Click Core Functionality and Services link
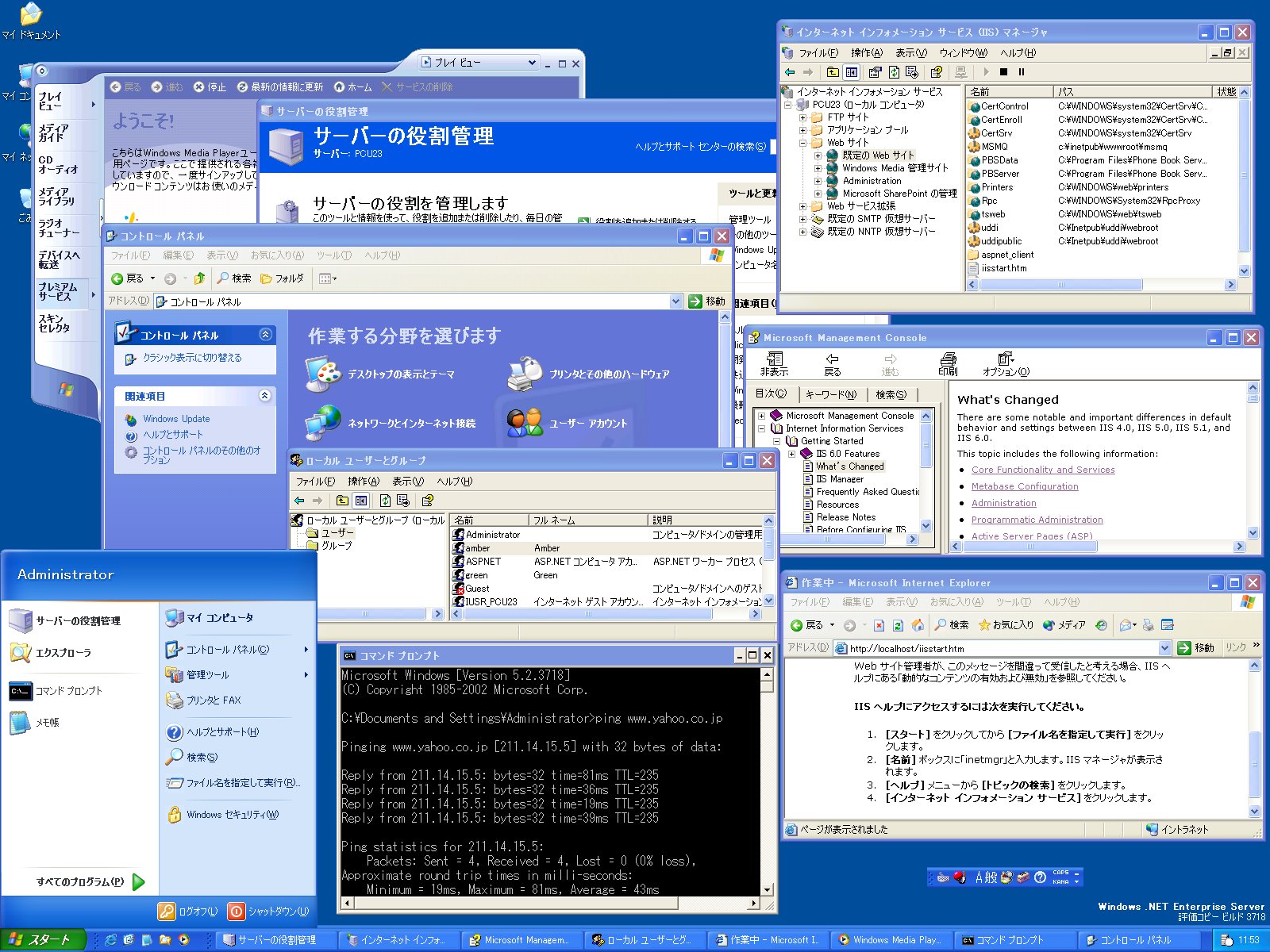The height and width of the screenshot is (952, 1270). pyautogui.click(x=1043, y=470)
